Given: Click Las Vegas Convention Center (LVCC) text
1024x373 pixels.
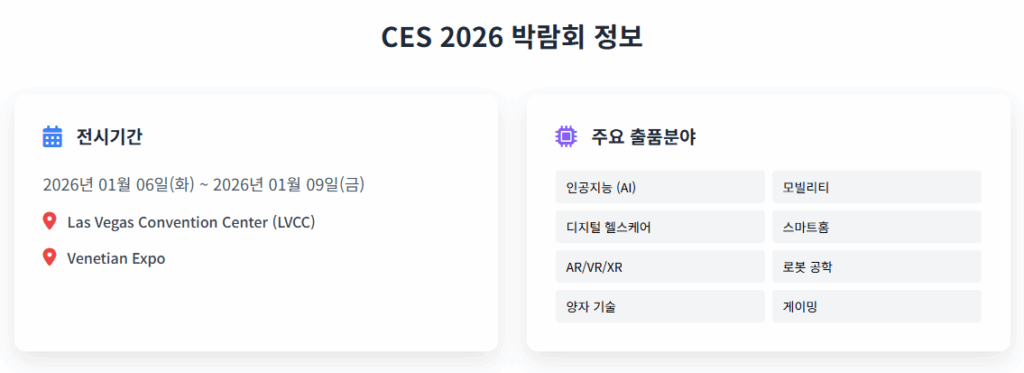Looking at the screenshot, I should tap(191, 222).
